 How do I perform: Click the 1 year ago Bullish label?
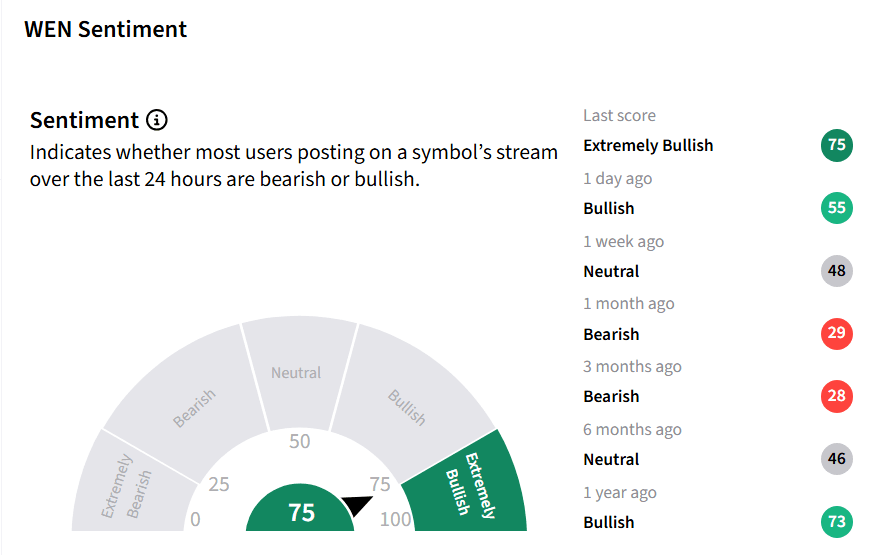click(609, 522)
